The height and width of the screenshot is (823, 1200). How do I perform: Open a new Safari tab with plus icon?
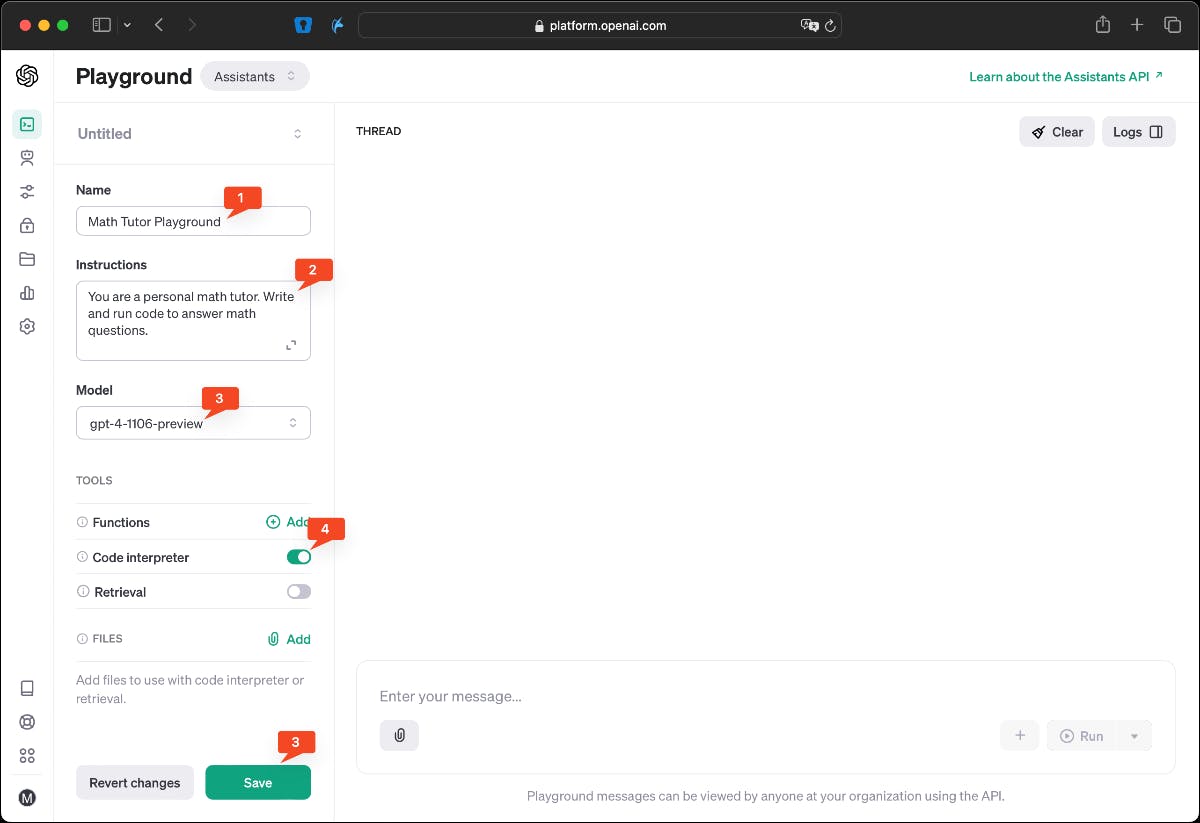(x=1137, y=25)
